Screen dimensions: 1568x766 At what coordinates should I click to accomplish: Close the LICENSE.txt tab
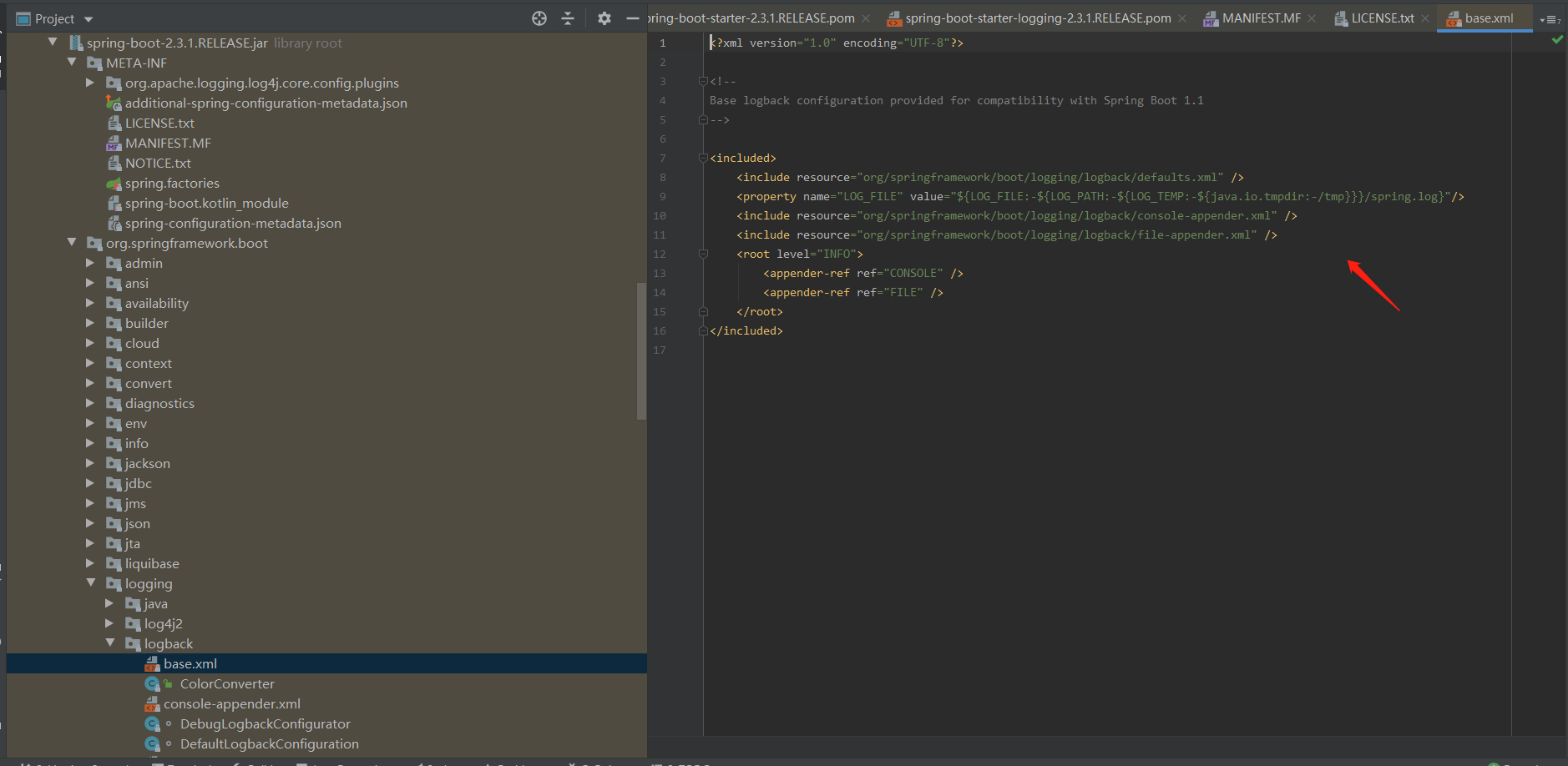pyautogui.click(x=1425, y=18)
